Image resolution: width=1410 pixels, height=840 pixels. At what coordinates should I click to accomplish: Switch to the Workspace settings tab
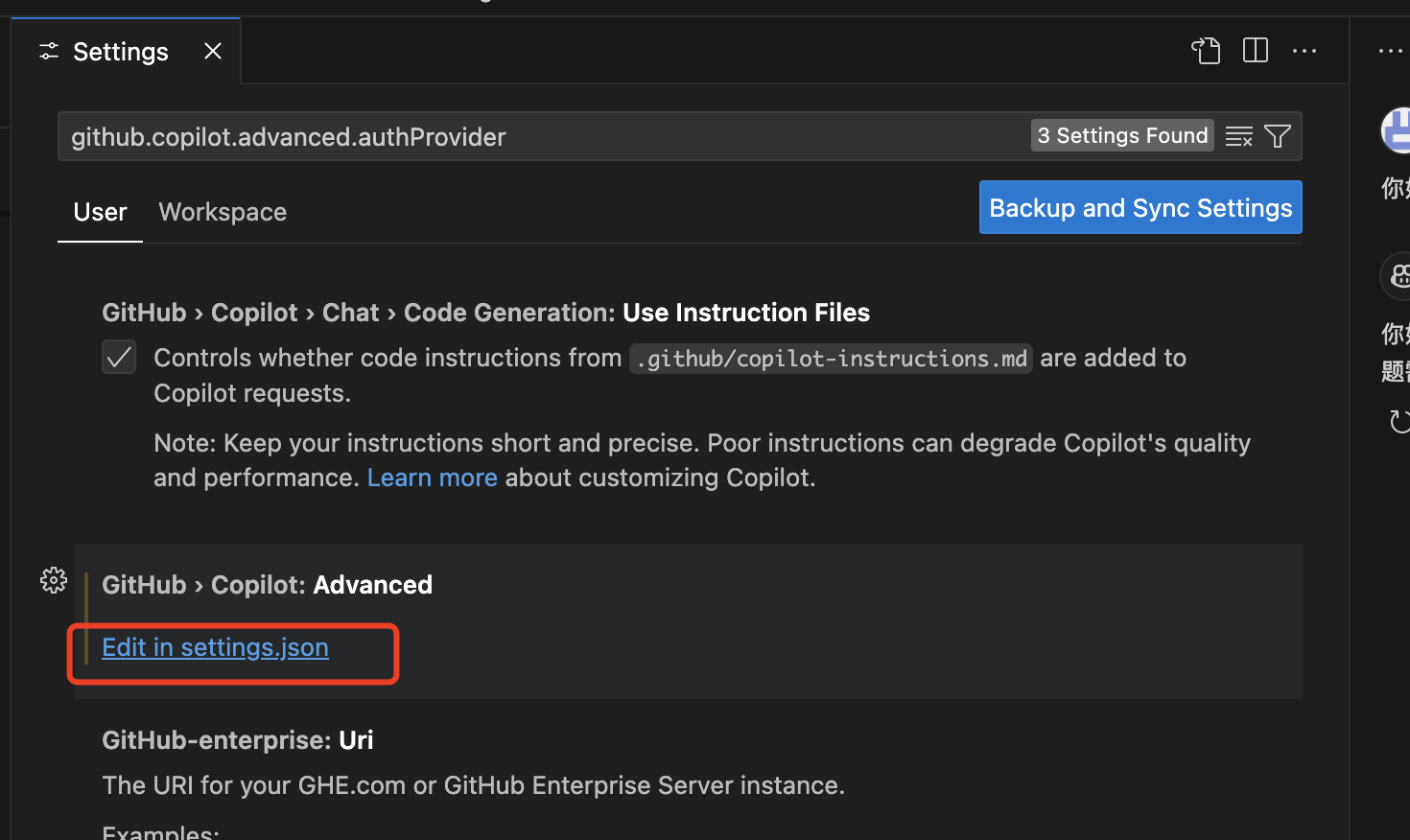point(223,212)
